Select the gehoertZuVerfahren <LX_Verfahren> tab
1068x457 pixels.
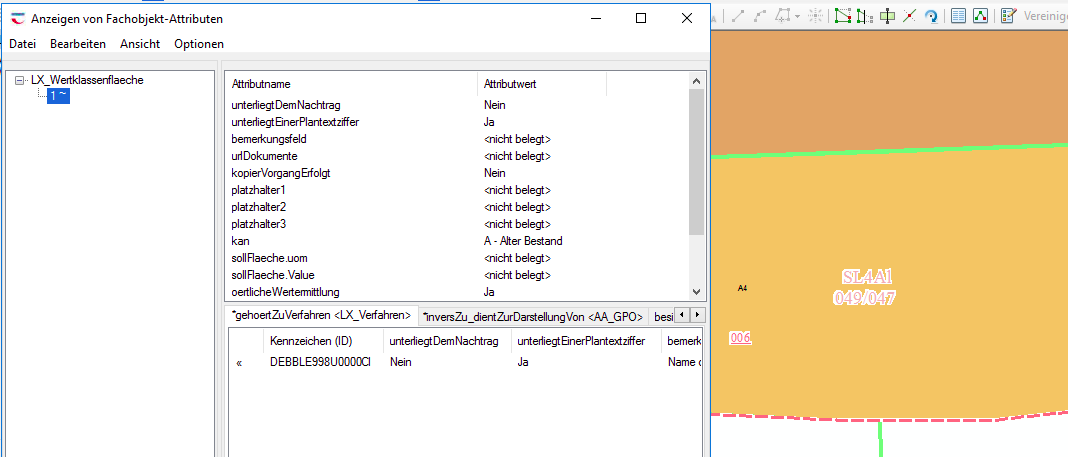pyautogui.click(x=321, y=316)
